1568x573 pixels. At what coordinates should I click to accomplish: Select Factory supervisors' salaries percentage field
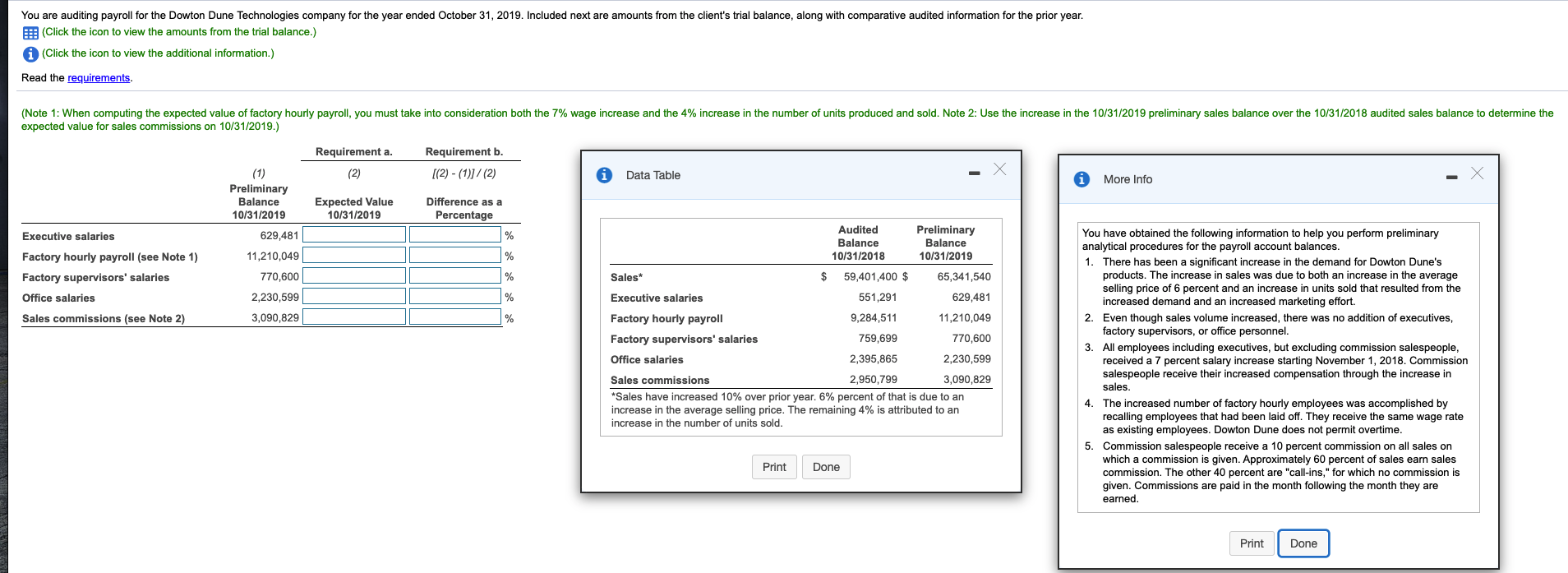455,276
